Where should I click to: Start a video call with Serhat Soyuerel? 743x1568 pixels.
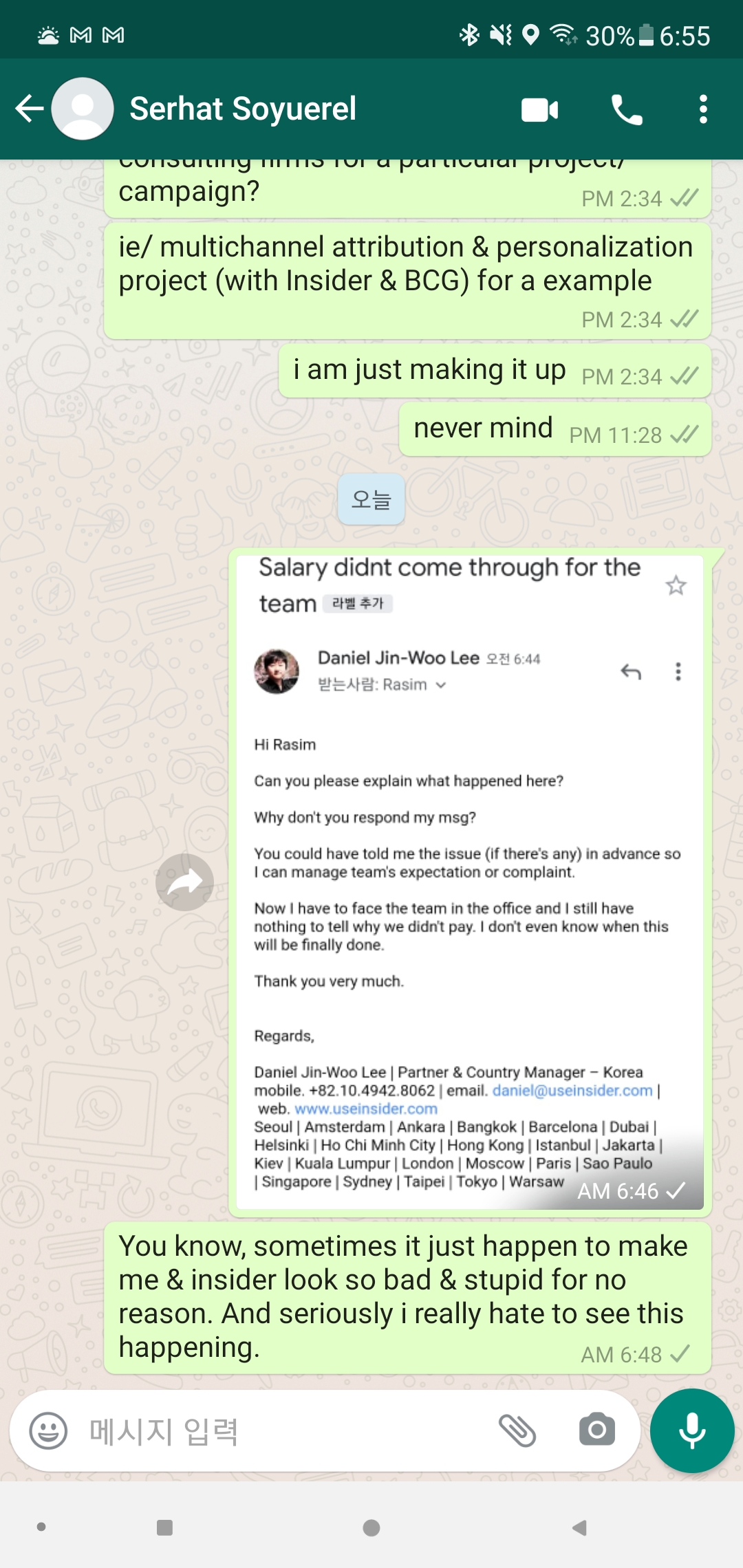click(x=540, y=109)
